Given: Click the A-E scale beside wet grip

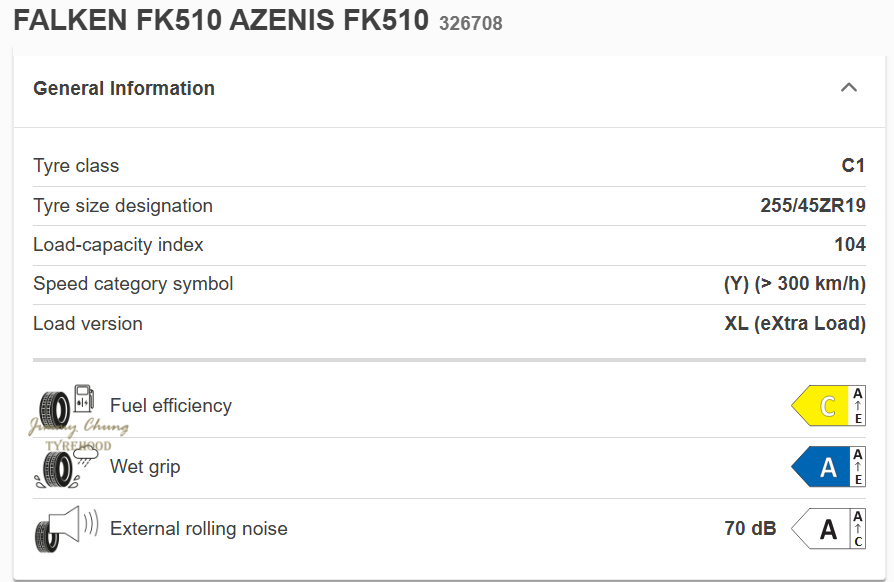Looking at the screenshot, I should pos(857,467).
